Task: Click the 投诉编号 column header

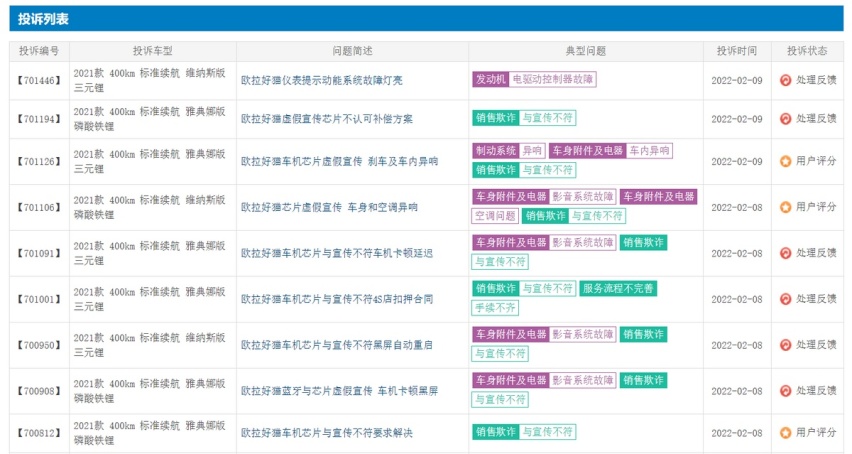Action: 39,51
